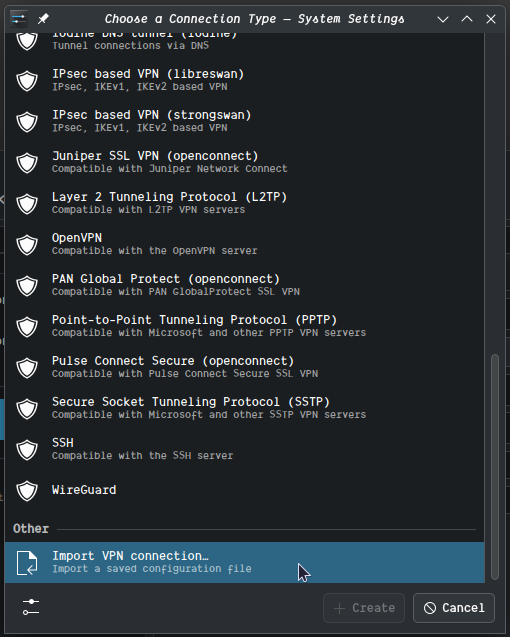The width and height of the screenshot is (510, 637).
Task: Click 'Compatible with L2TP VPN servers' text
Action: pos(148,210)
